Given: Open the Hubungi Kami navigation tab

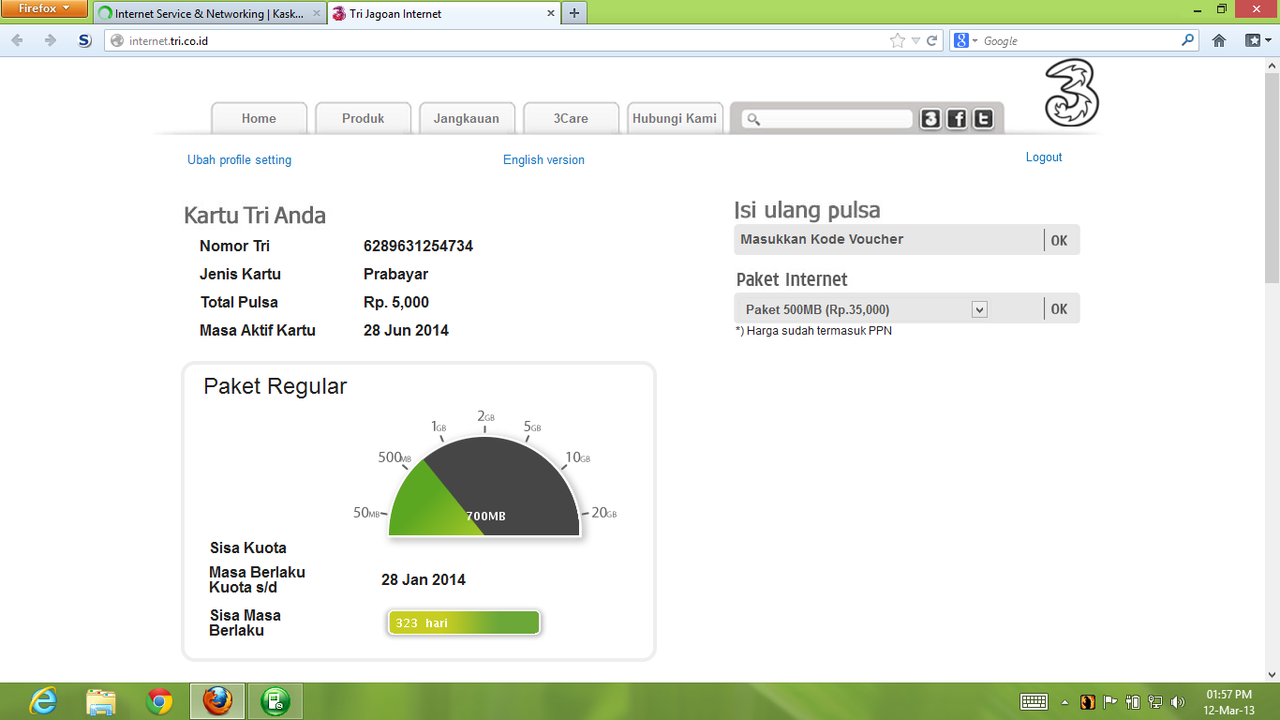Looking at the screenshot, I should coord(675,118).
